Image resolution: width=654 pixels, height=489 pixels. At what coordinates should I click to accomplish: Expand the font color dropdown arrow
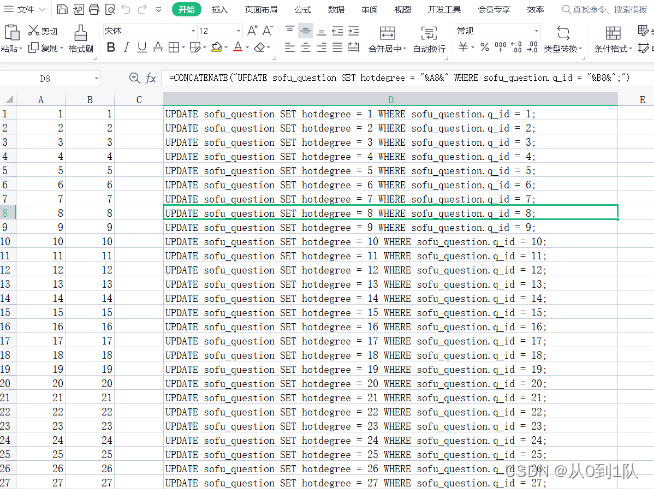pos(247,48)
